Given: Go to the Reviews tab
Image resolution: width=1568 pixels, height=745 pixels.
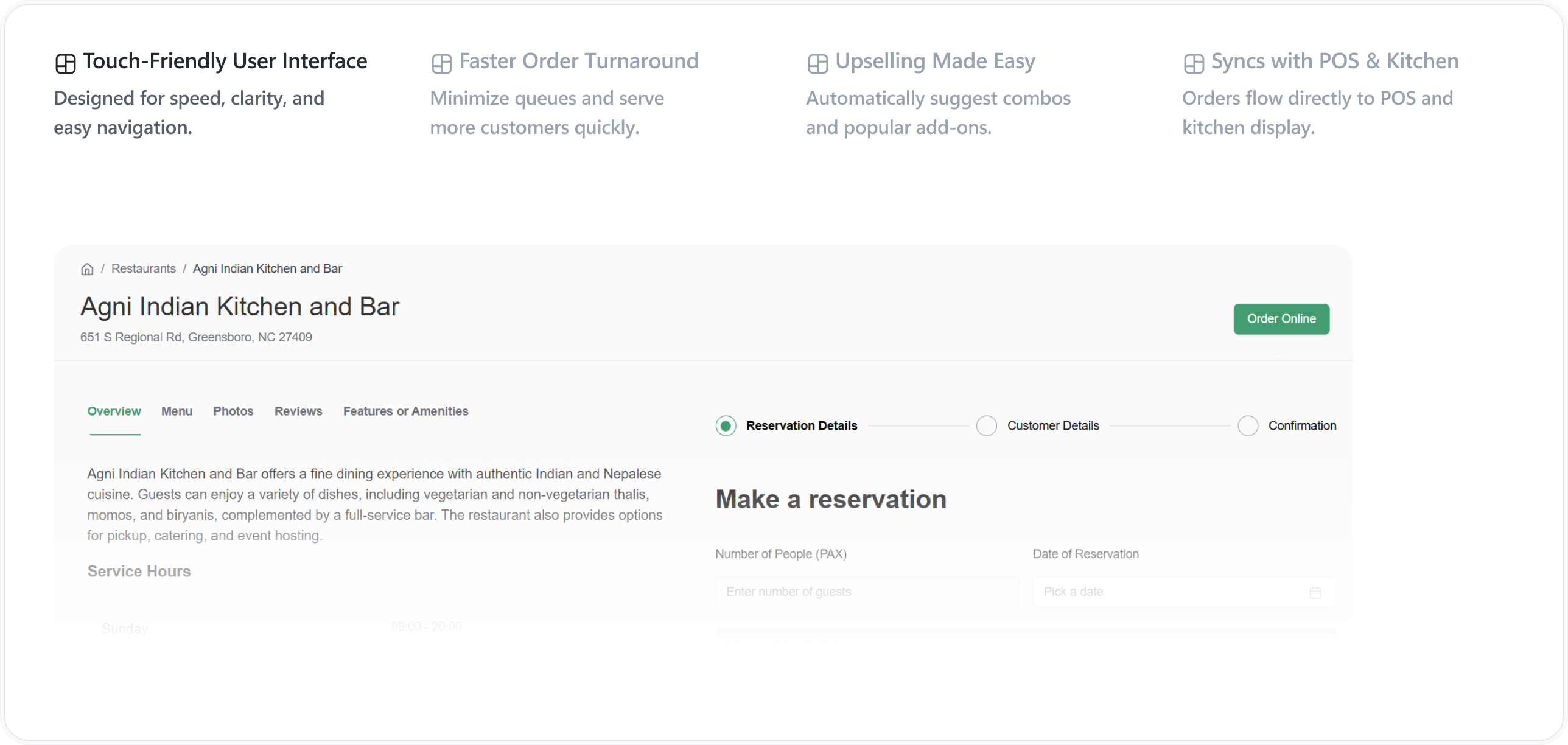Looking at the screenshot, I should pyautogui.click(x=298, y=411).
